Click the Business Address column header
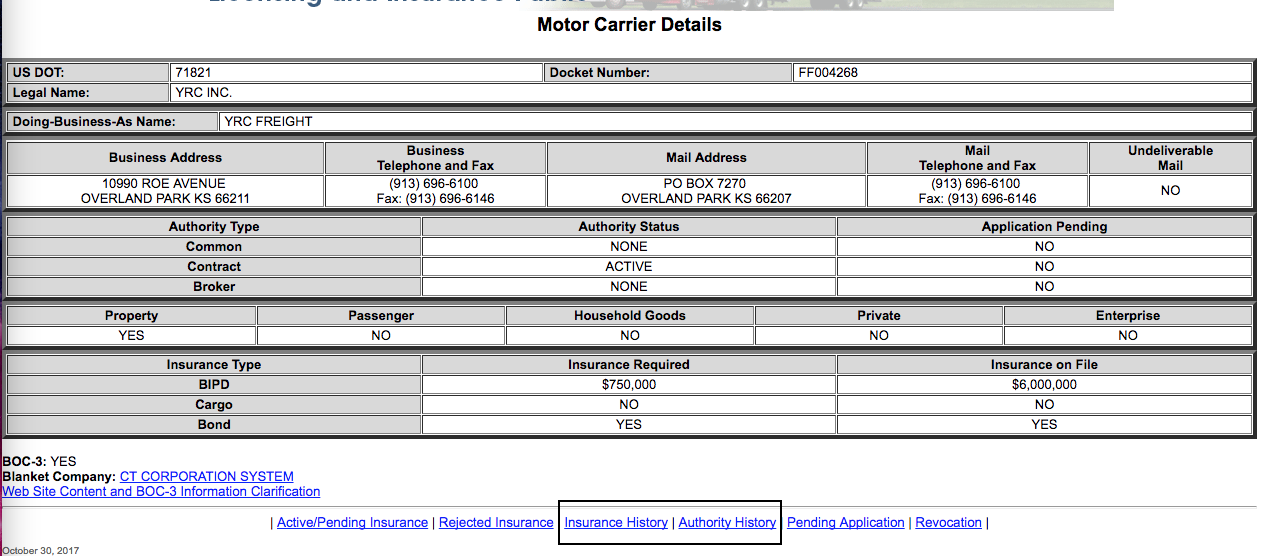Screen dimensions: 1261x556 click(166, 158)
